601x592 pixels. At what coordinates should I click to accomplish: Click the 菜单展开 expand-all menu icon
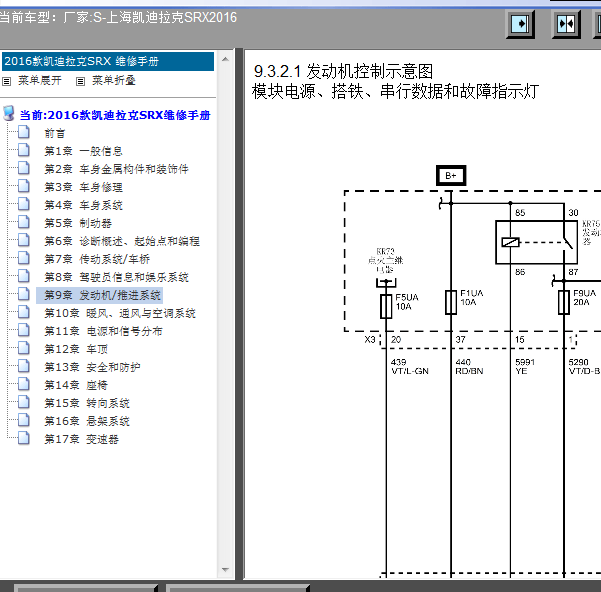[7, 82]
